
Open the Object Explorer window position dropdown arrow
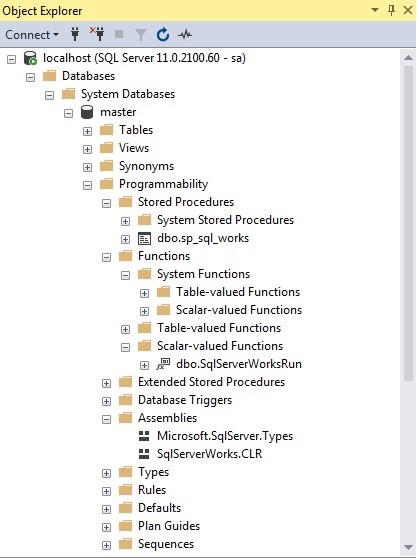[375, 10]
